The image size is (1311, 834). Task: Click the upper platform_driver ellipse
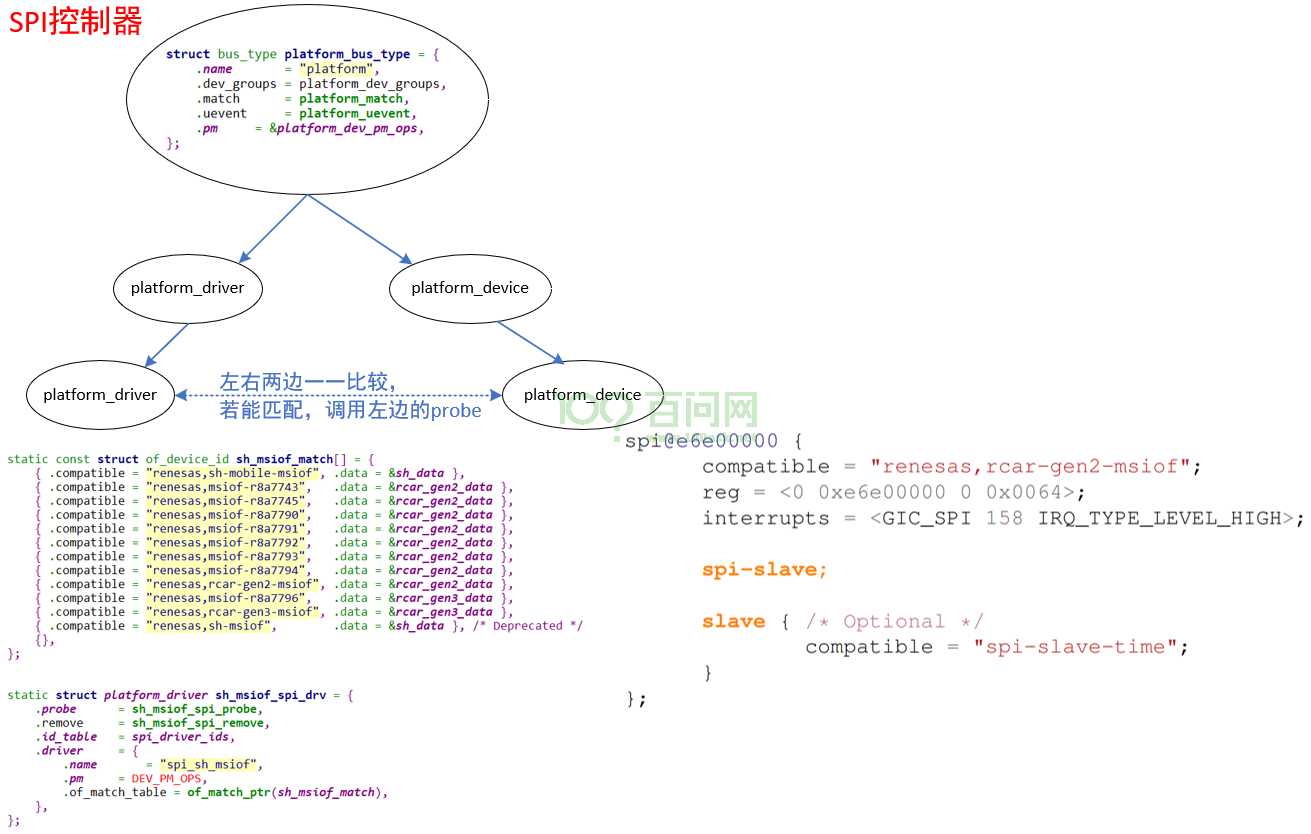point(188,288)
